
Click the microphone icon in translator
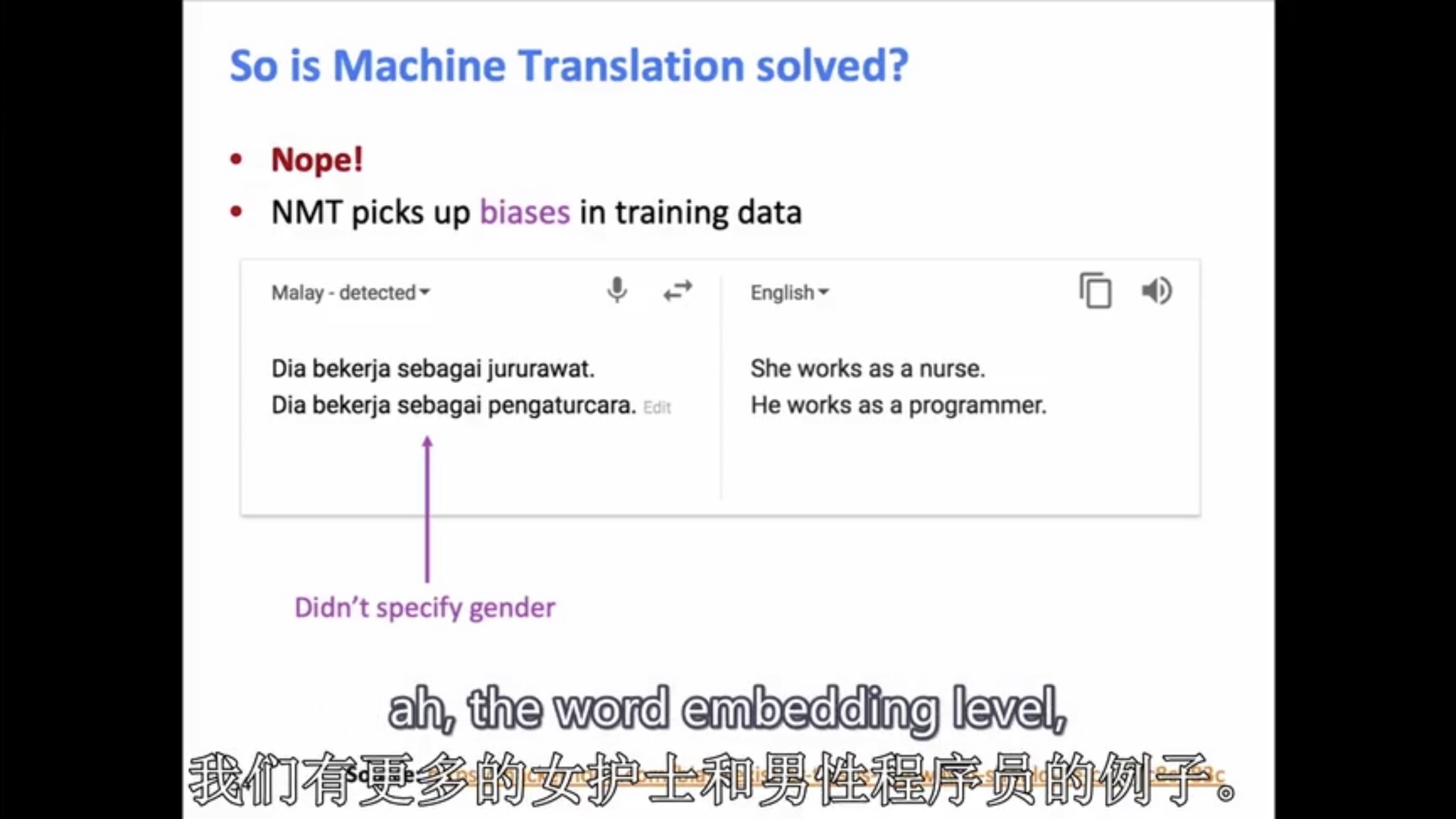[x=618, y=291]
